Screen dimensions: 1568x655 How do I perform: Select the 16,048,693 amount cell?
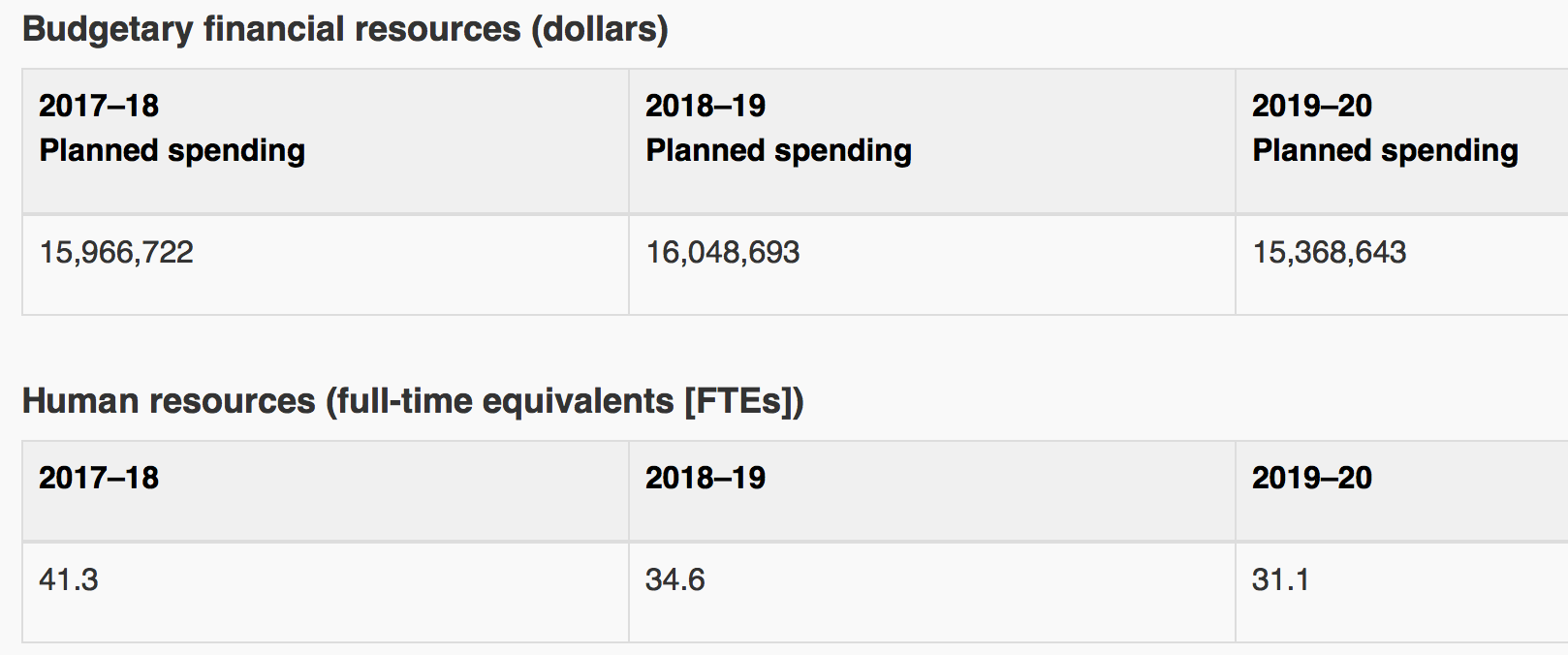pyautogui.click(x=723, y=253)
